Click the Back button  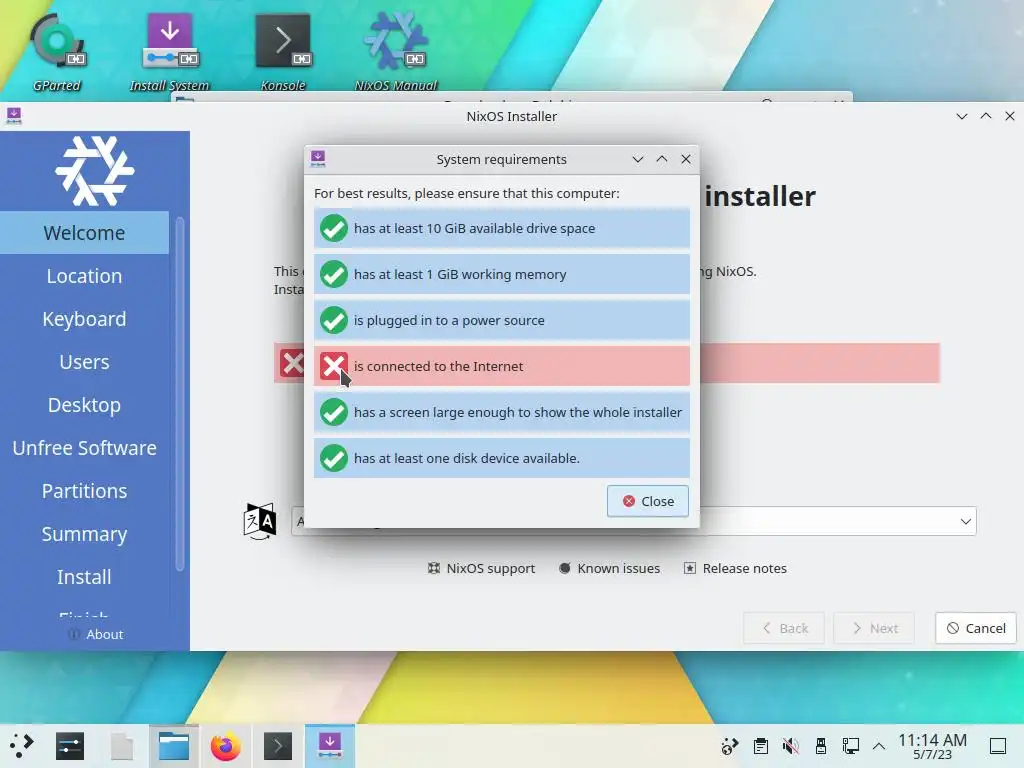click(x=784, y=628)
